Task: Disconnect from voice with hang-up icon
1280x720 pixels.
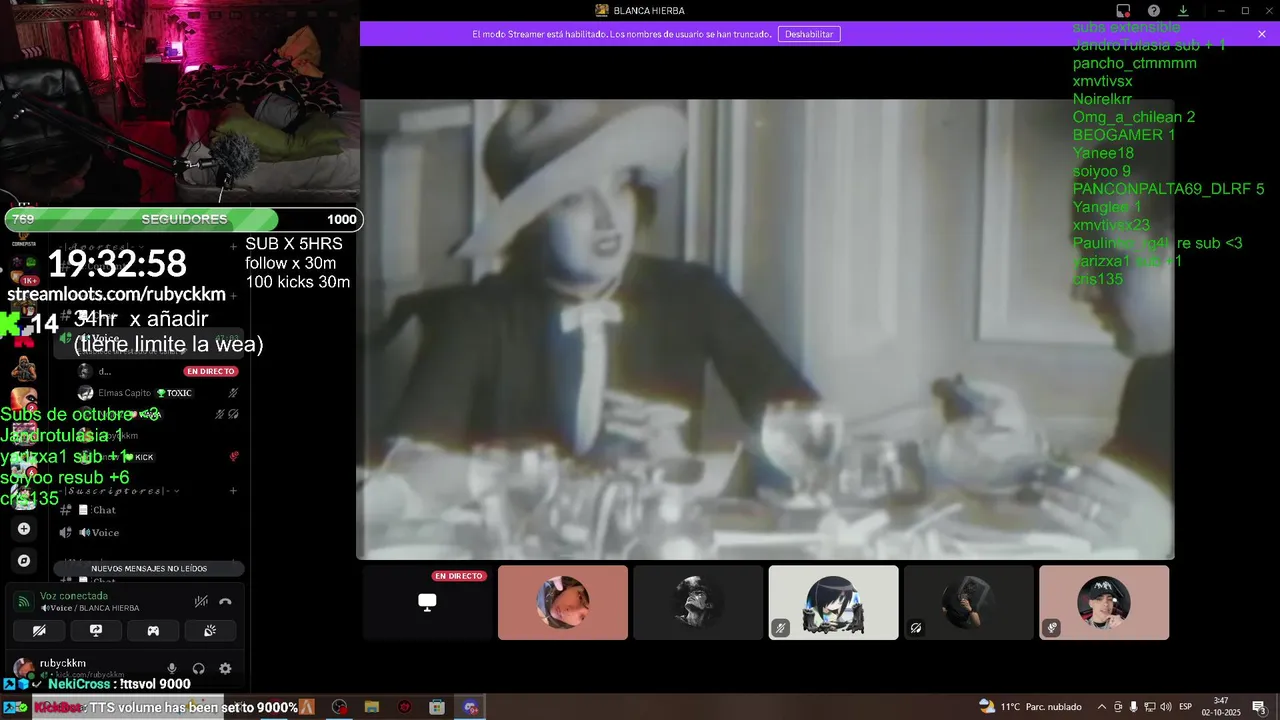Action: (225, 601)
